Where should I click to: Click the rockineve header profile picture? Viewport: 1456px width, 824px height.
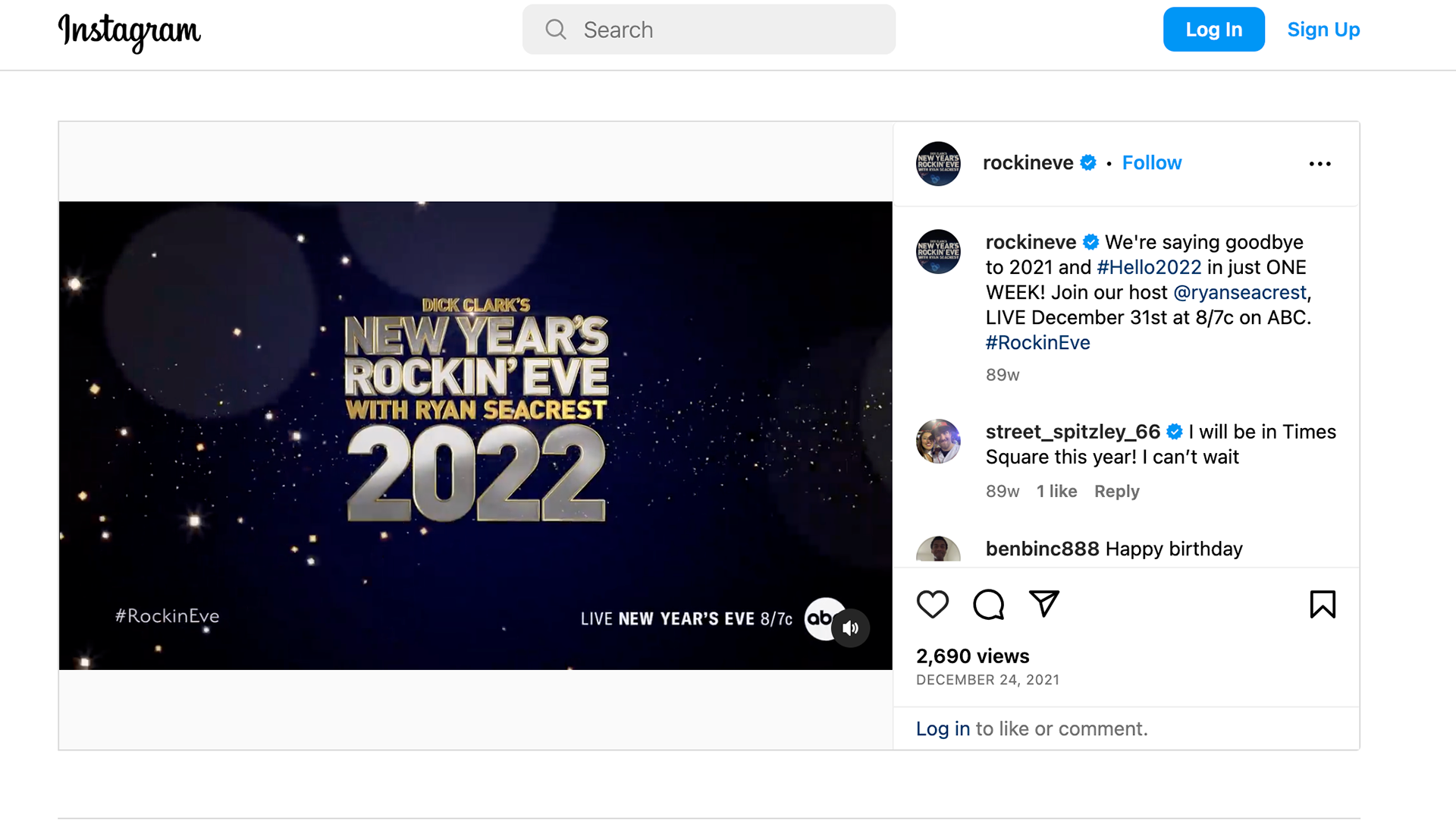[938, 163]
